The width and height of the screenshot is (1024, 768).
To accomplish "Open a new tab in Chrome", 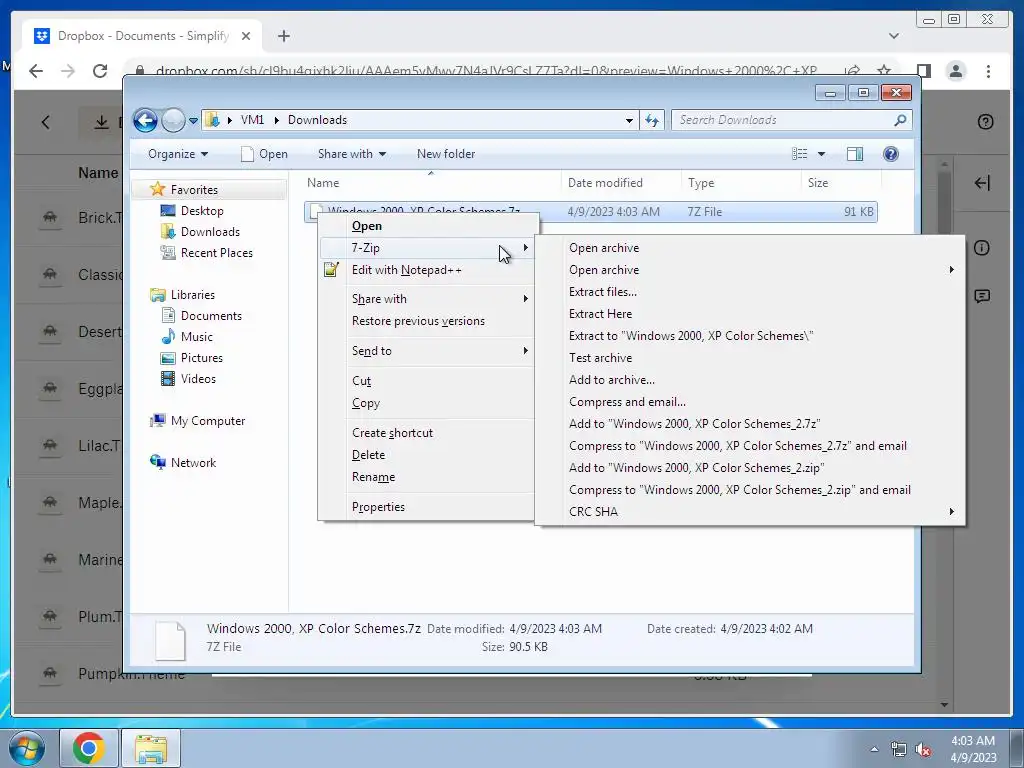I will pyautogui.click(x=283, y=36).
